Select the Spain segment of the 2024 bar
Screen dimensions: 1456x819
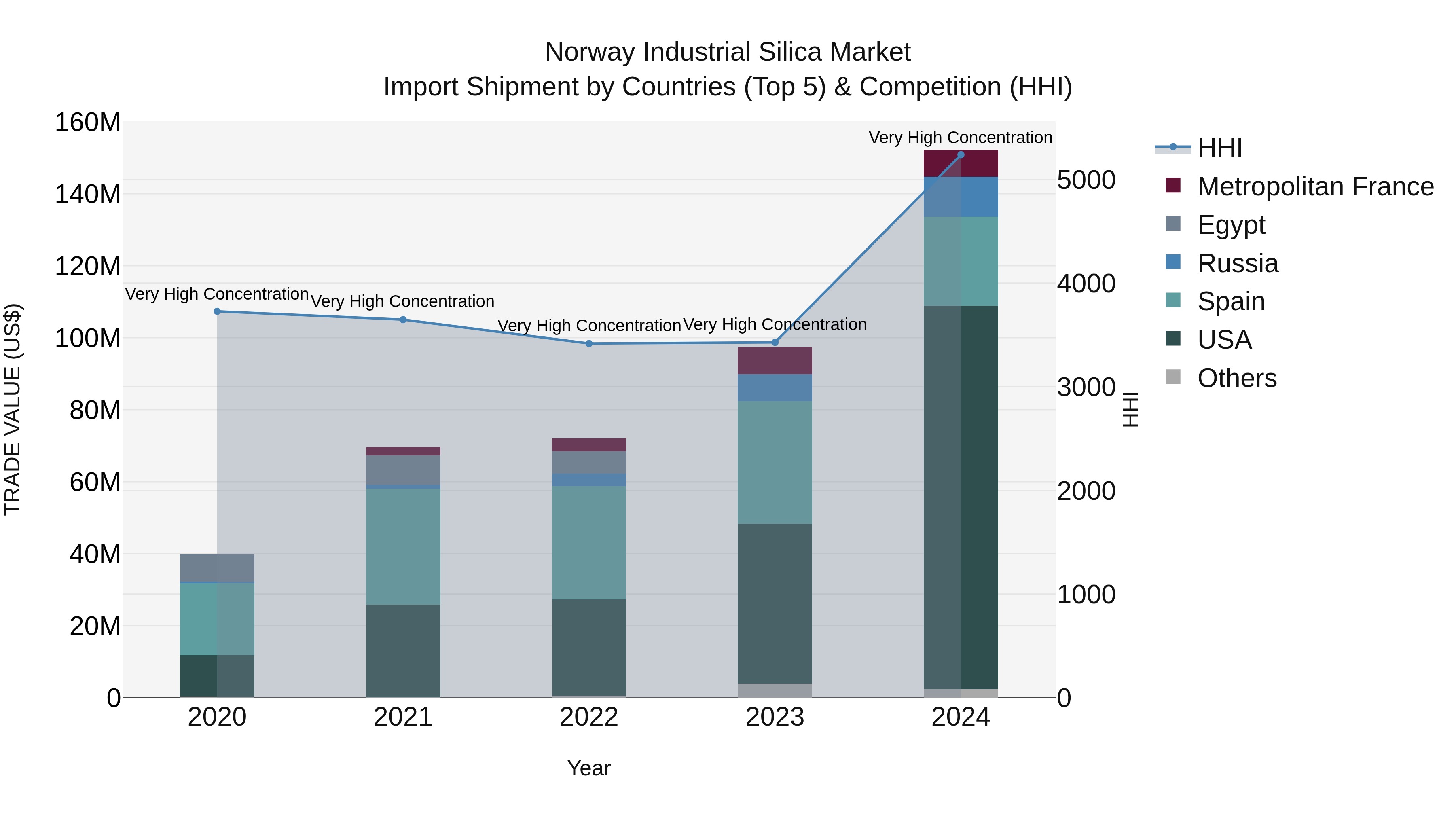pyautogui.click(x=961, y=261)
